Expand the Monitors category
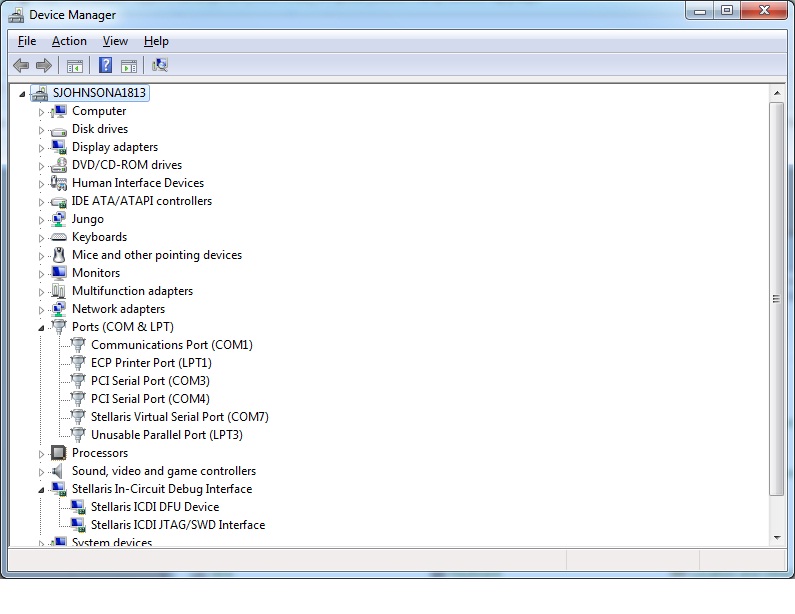Screen dimensions: 795x614 (42, 274)
